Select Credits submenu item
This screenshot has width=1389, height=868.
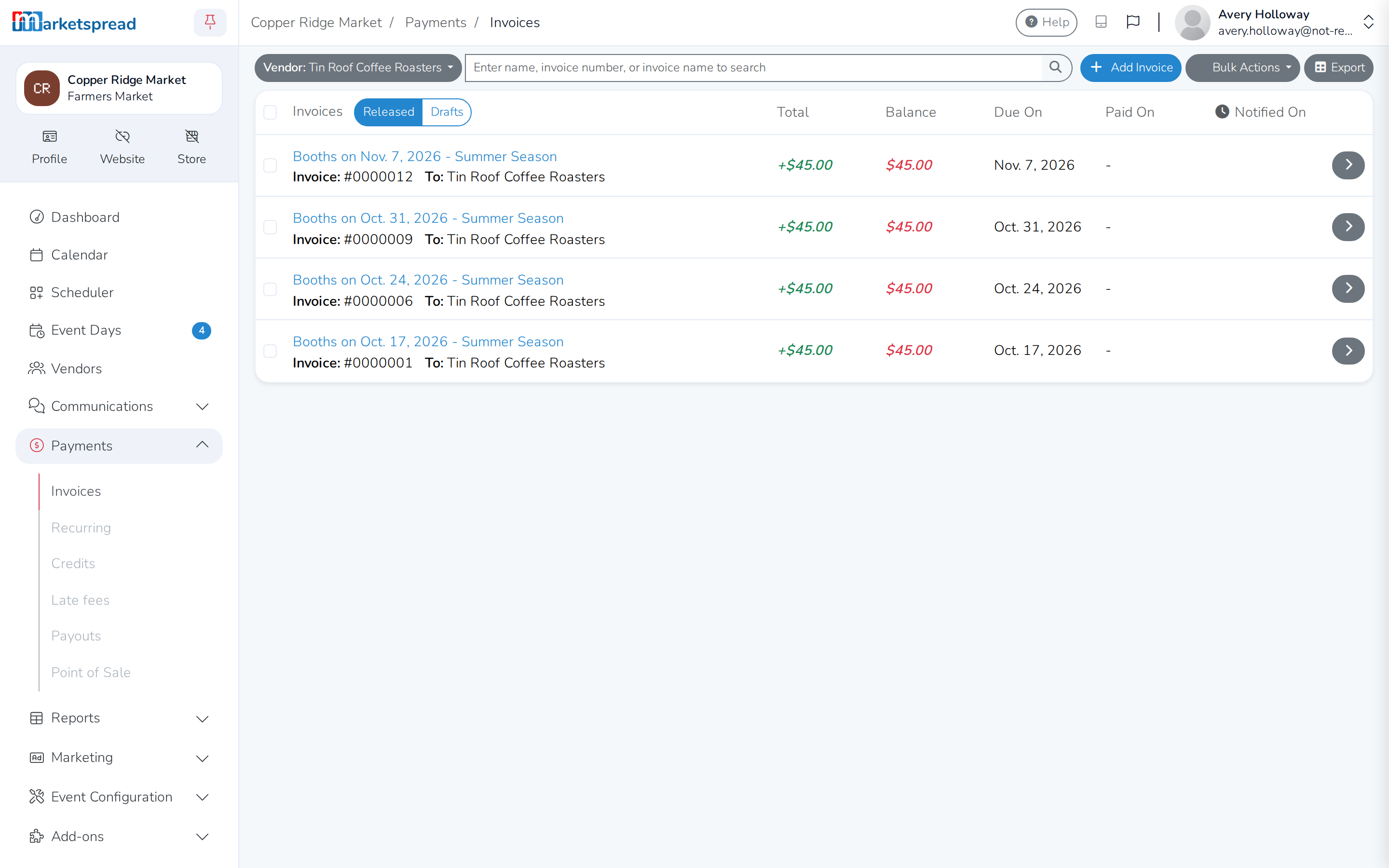pos(73,563)
